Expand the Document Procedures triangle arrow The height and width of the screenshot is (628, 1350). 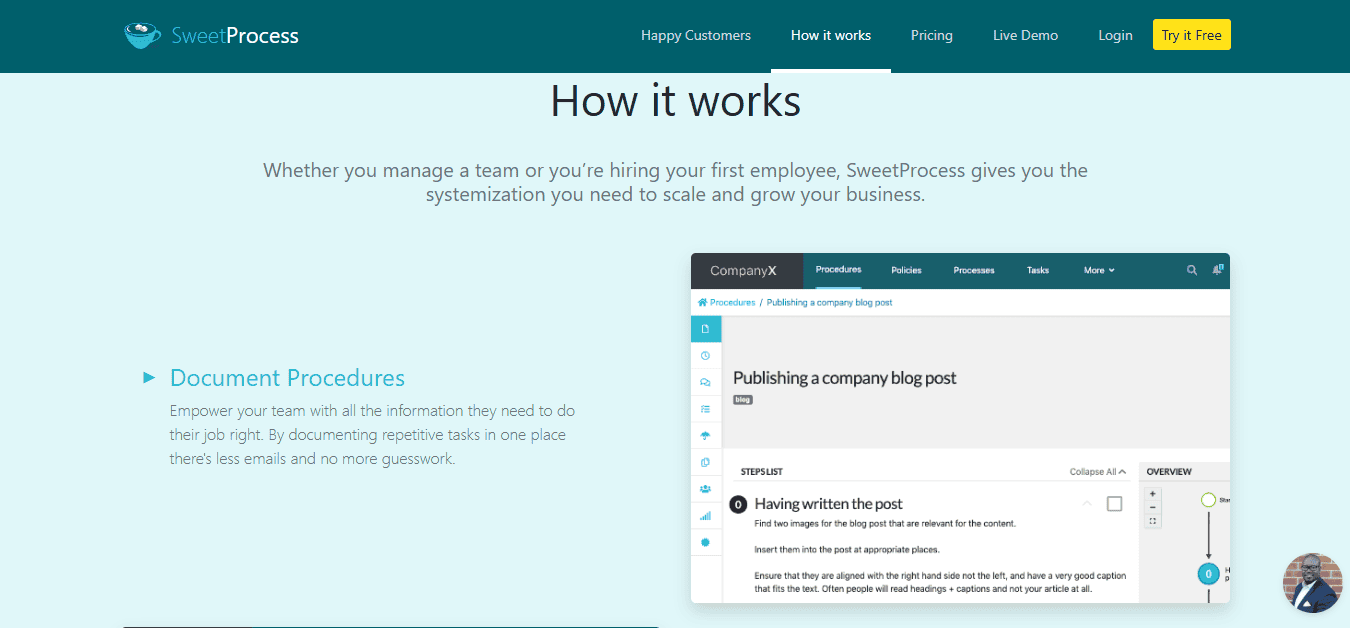149,377
